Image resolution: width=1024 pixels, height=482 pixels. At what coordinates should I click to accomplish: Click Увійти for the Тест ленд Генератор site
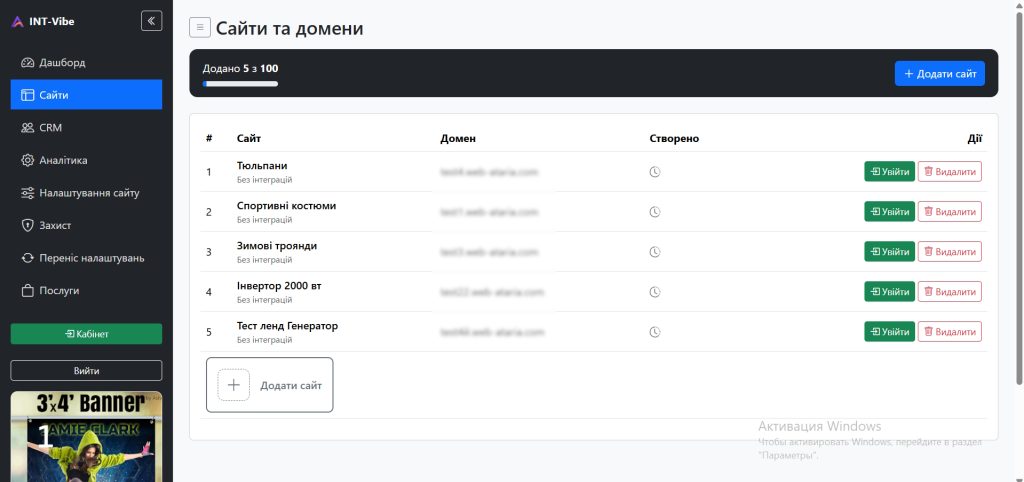[889, 331]
